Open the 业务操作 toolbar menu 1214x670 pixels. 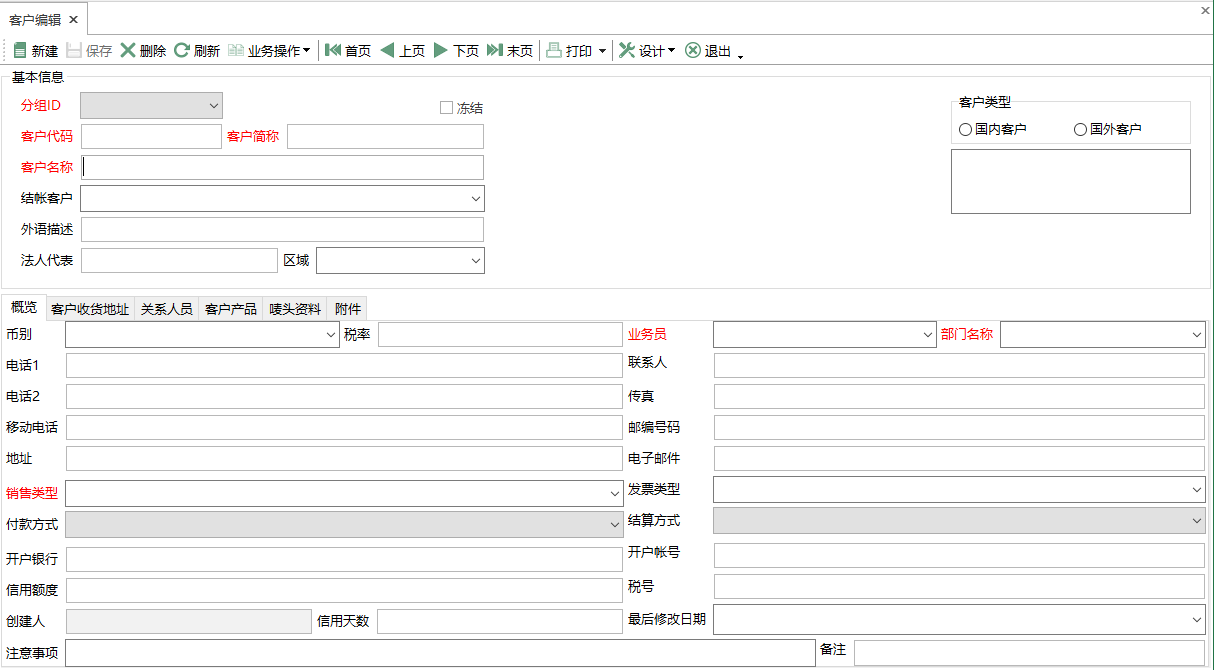[269, 51]
